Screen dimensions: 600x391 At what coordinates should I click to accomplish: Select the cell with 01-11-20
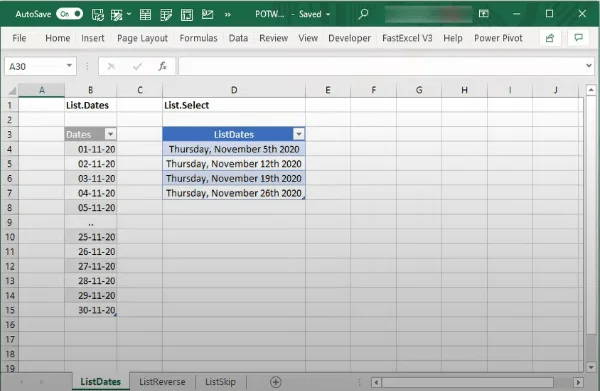click(91, 149)
